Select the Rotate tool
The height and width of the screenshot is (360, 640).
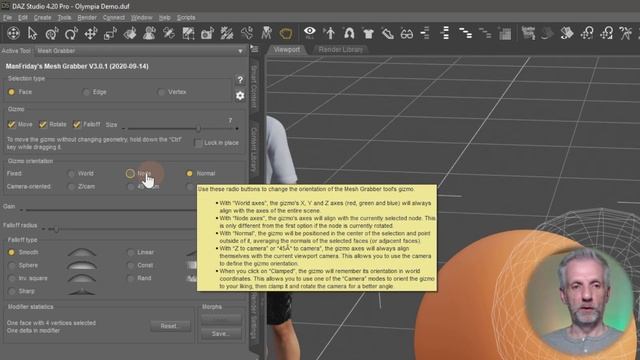[71, 33]
